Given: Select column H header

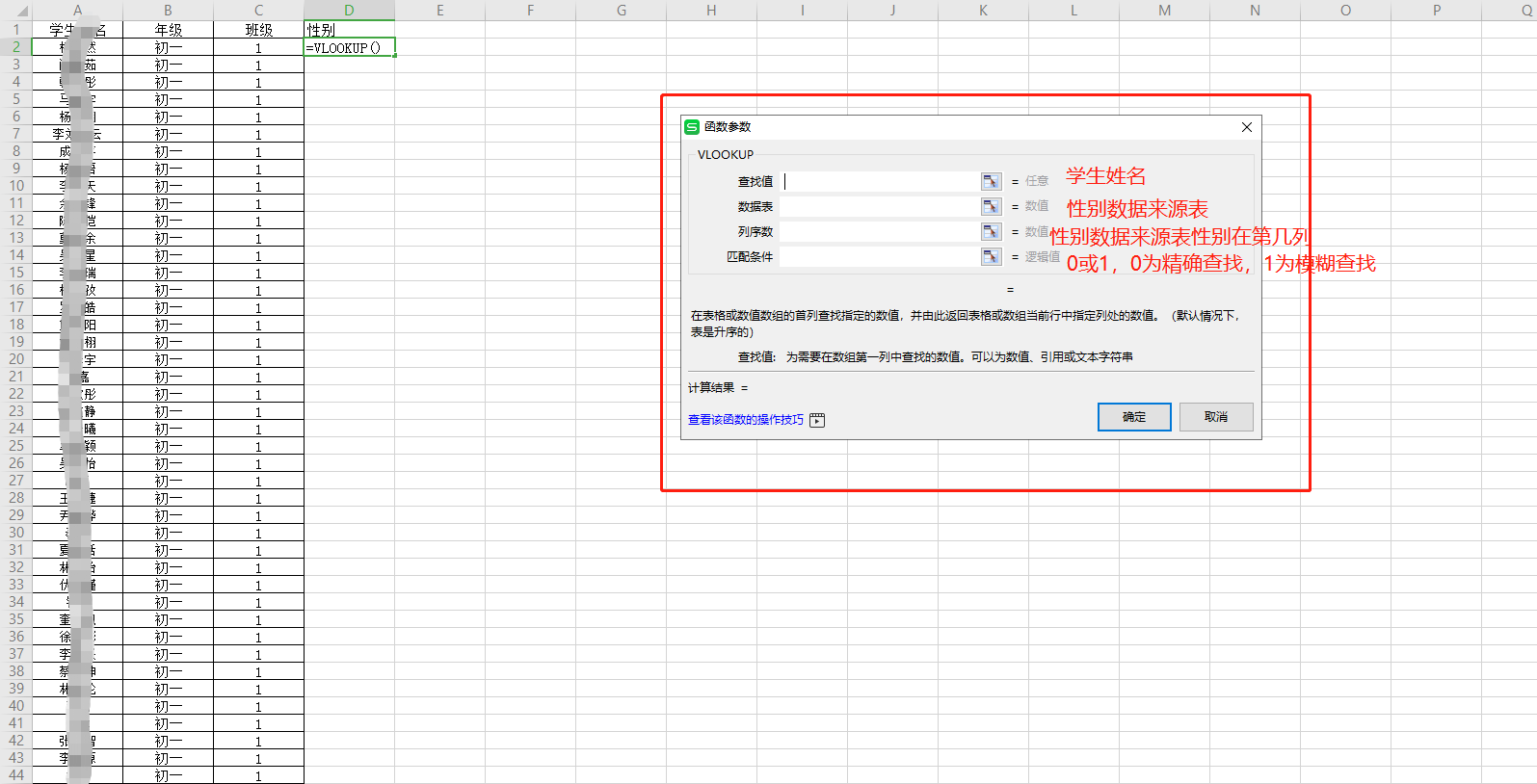Looking at the screenshot, I should [x=711, y=11].
